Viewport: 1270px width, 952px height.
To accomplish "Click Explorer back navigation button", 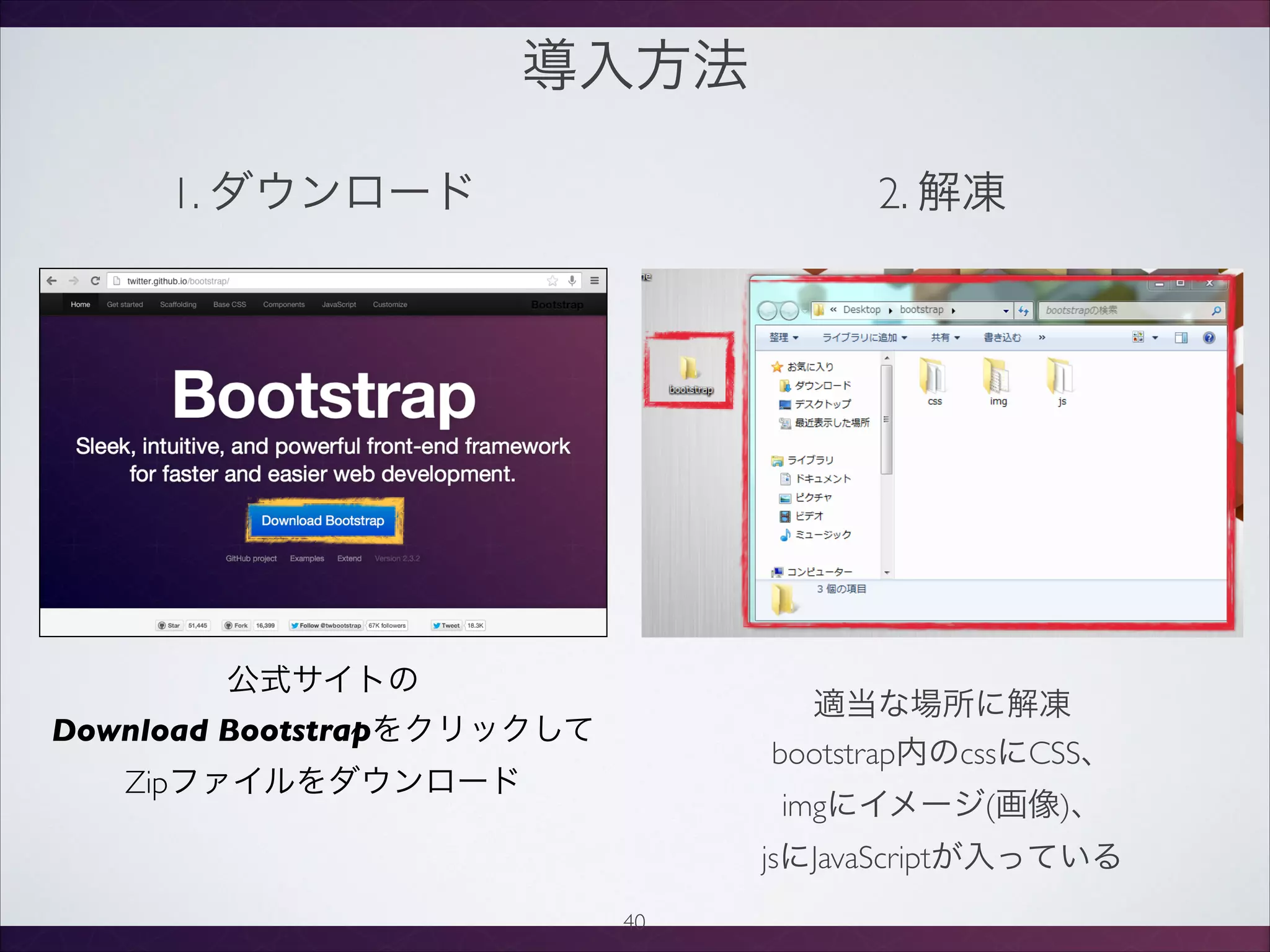I will [x=768, y=310].
